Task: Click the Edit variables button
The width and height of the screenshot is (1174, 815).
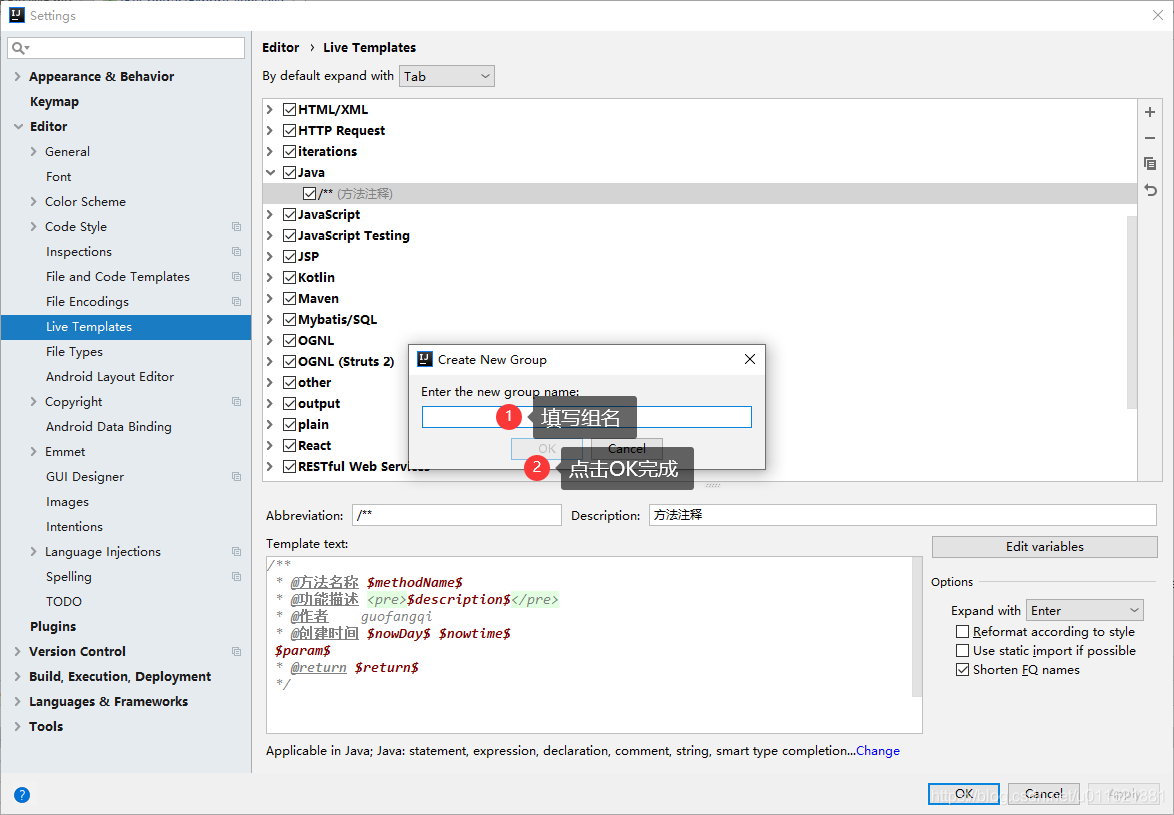Action: click(x=1044, y=546)
